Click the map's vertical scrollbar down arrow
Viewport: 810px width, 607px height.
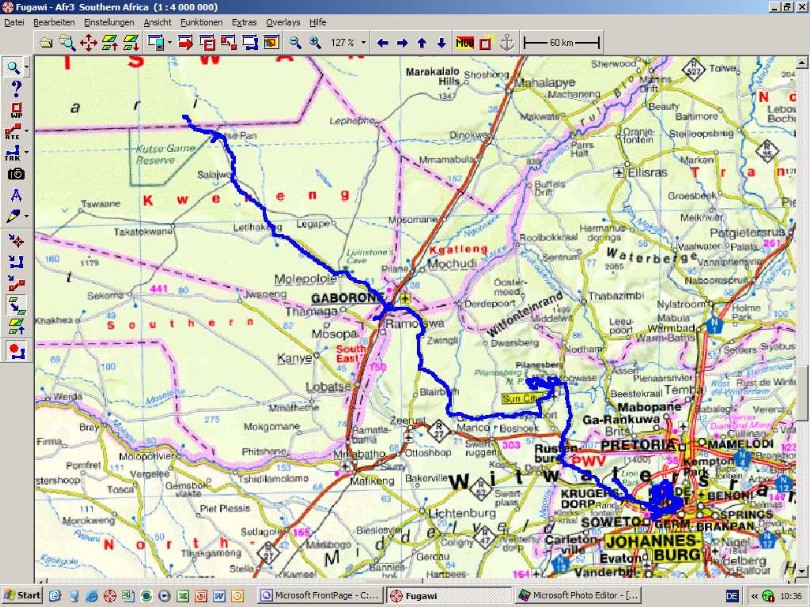coord(801,571)
